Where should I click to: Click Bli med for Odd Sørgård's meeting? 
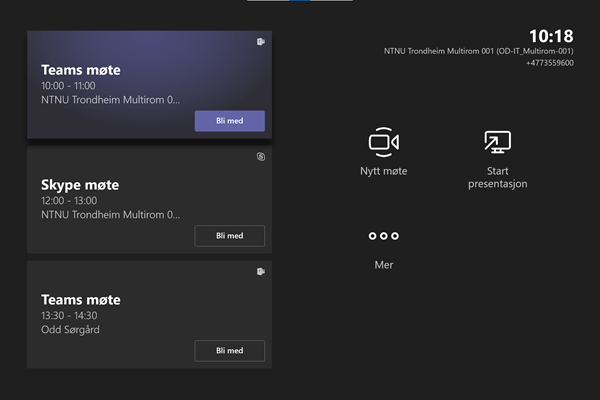(230, 351)
